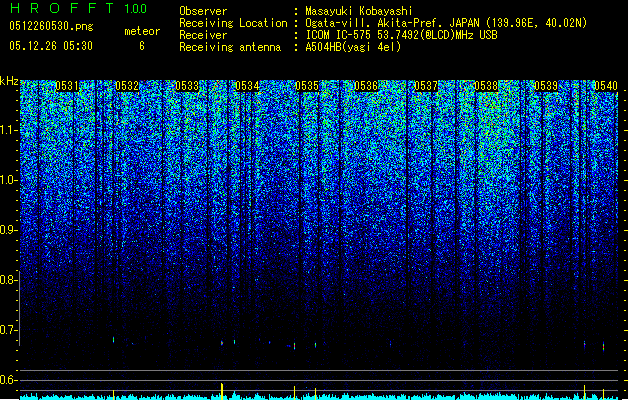Click the 0534 time marker
Image resolution: width=629 pixels, height=400 pixels.
click(x=247, y=86)
